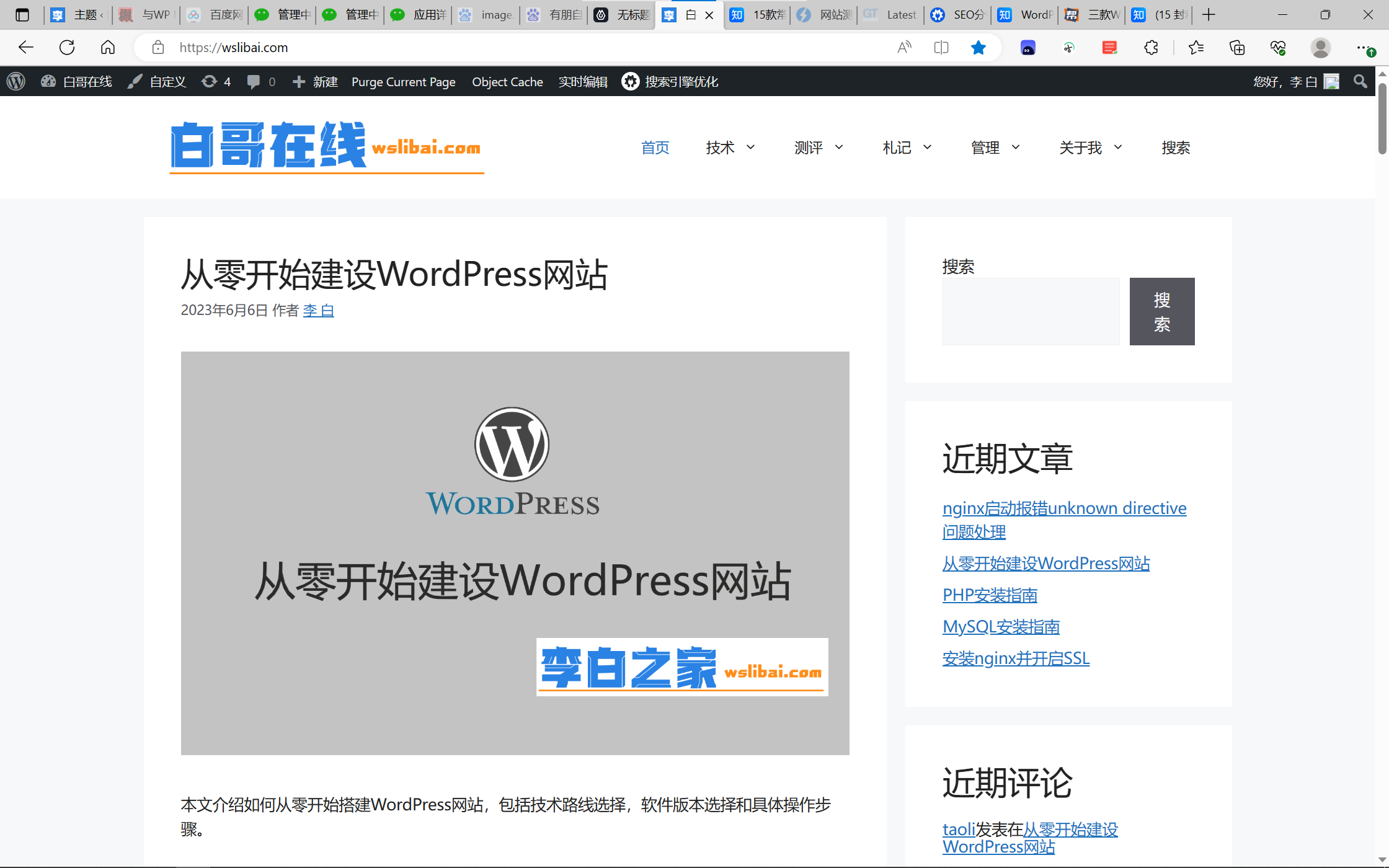This screenshot has width=1389, height=868.
Task: Open the admin bar search magnifier icon
Action: (x=1360, y=82)
